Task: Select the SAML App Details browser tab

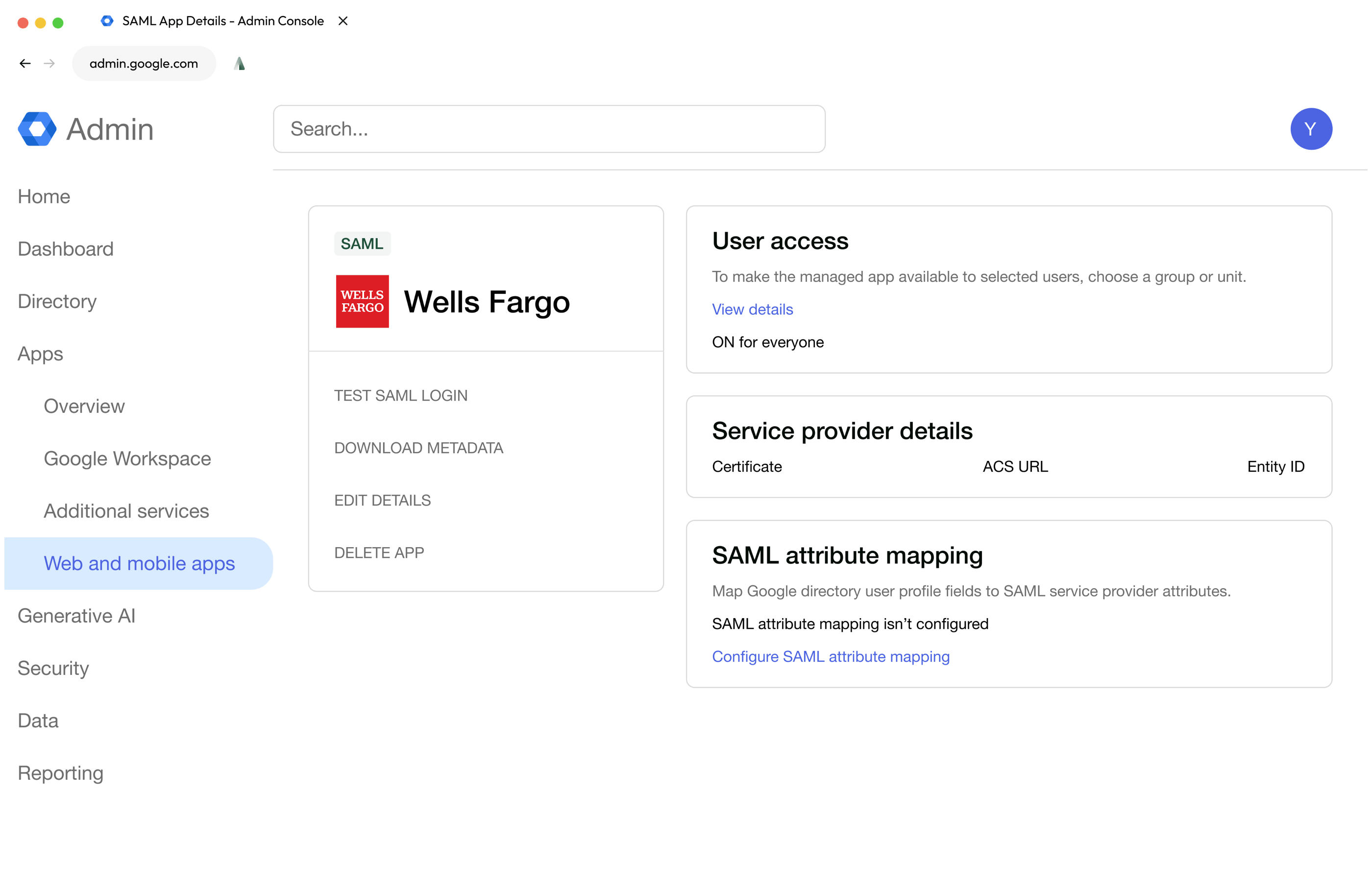Action: (x=222, y=21)
